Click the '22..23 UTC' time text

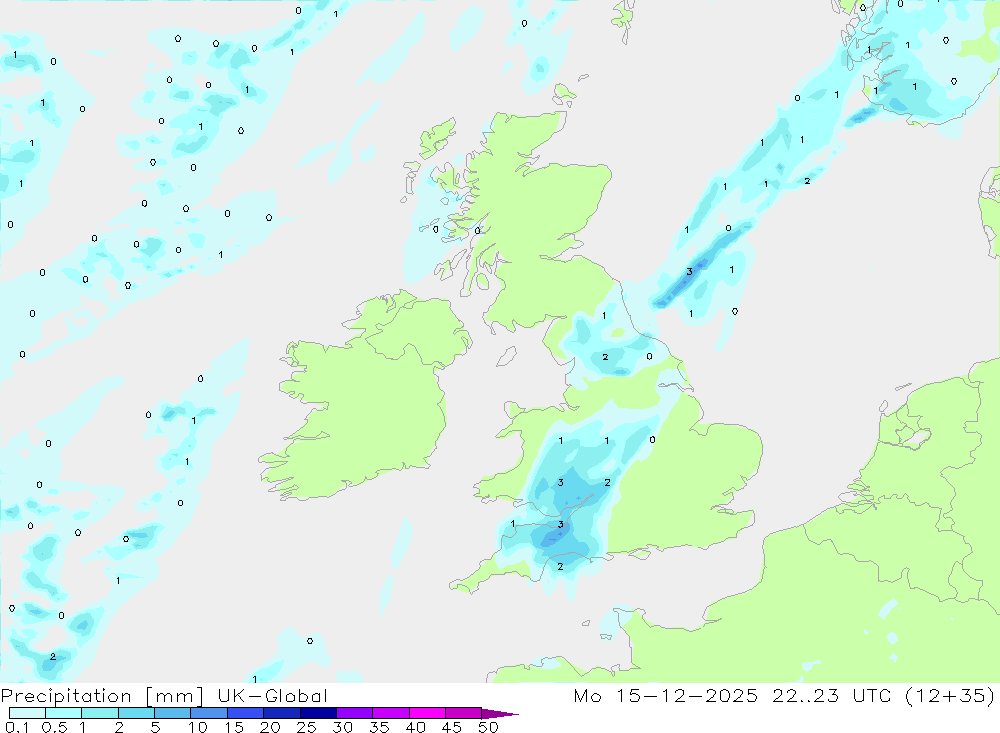(x=832, y=695)
